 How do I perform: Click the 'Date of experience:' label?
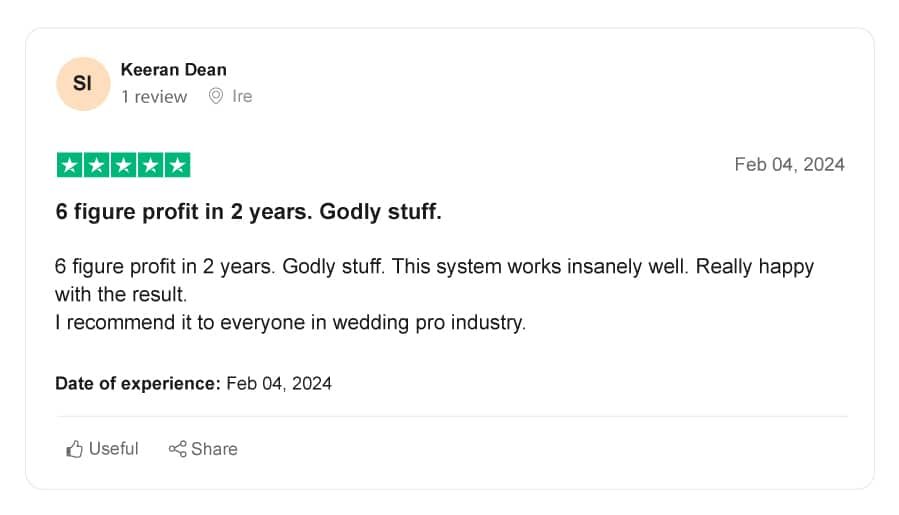point(138,383)
